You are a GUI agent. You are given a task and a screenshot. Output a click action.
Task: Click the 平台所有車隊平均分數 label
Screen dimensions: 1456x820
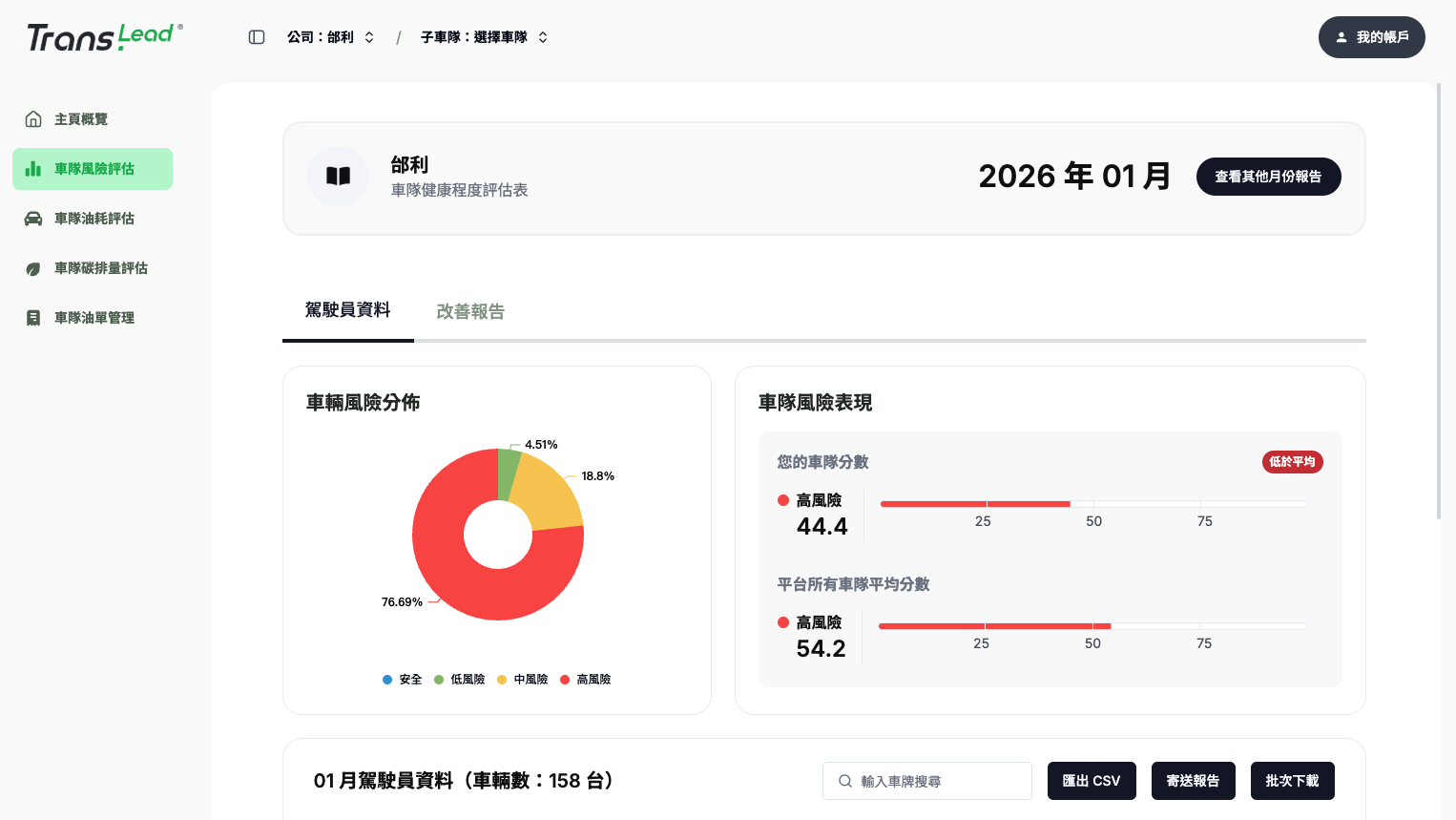[853, 584]
